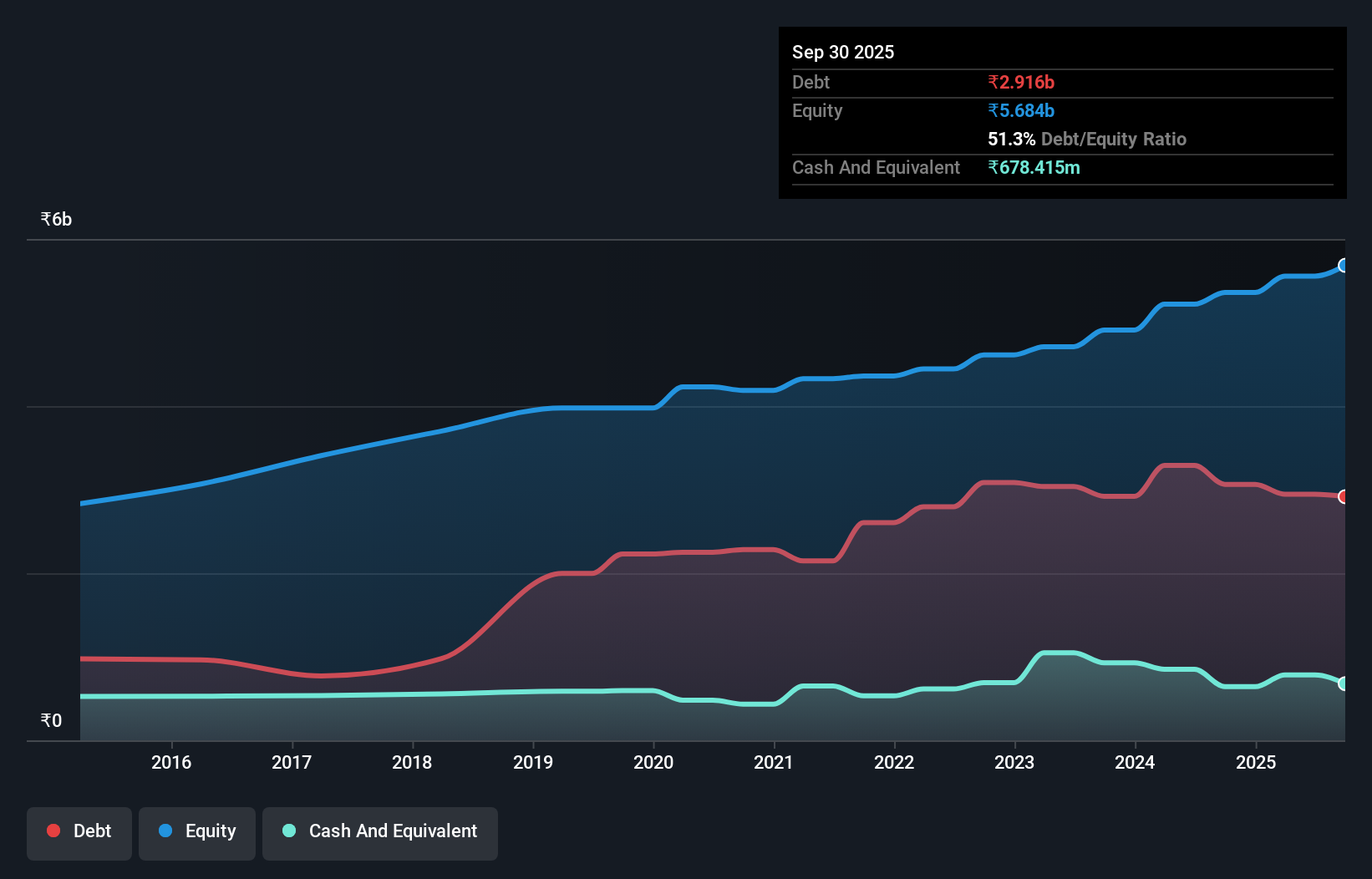Click the teal cash endpoint marker on chart
The height and width of the screenshot is (879, 1372).
tap(1344, 683)
